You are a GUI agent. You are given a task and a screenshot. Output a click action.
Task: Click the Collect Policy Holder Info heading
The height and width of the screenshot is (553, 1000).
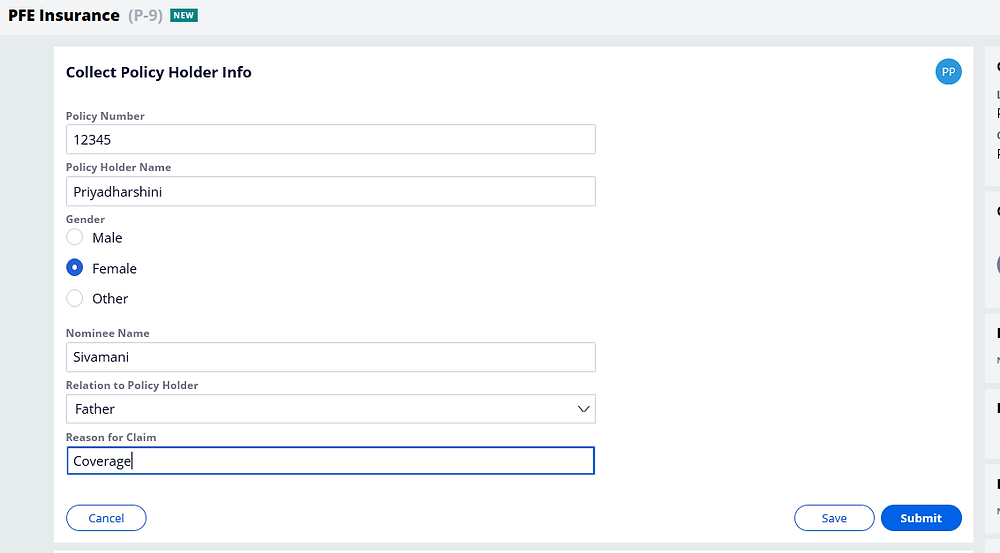159,72
